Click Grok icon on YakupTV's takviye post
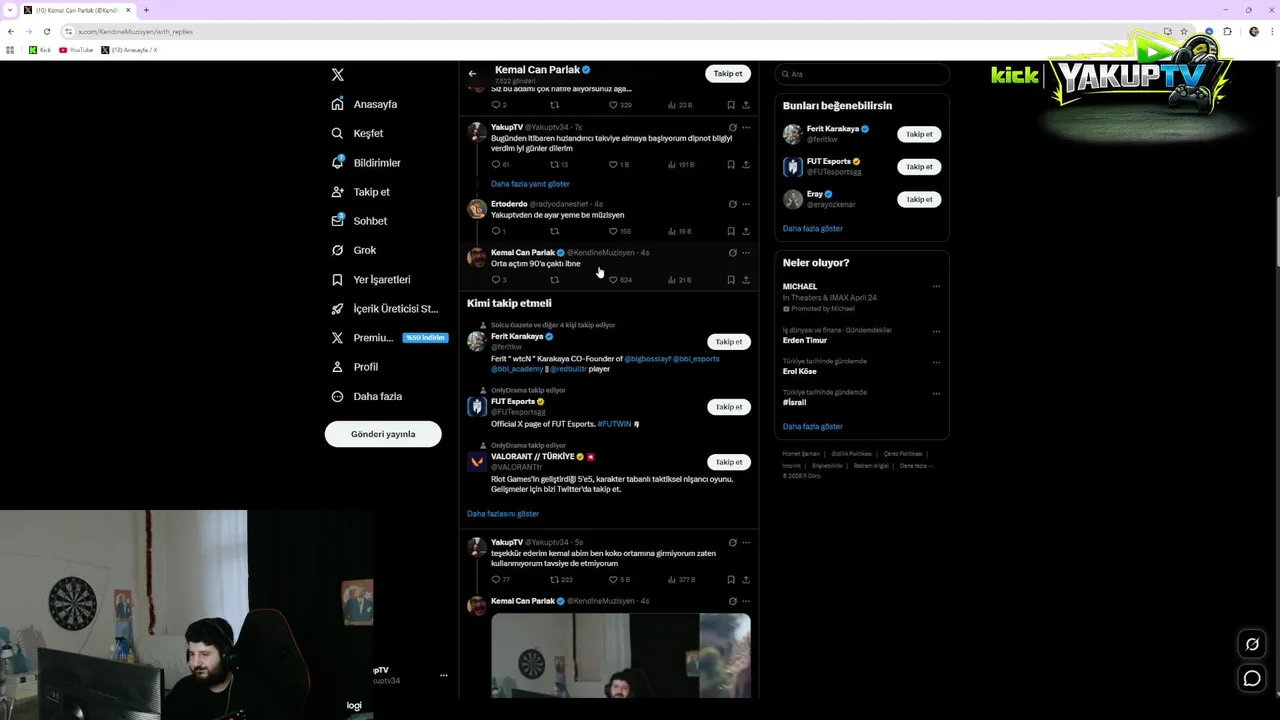The image size is (1280, 720). pyautogui.click(x=732, y=127)
